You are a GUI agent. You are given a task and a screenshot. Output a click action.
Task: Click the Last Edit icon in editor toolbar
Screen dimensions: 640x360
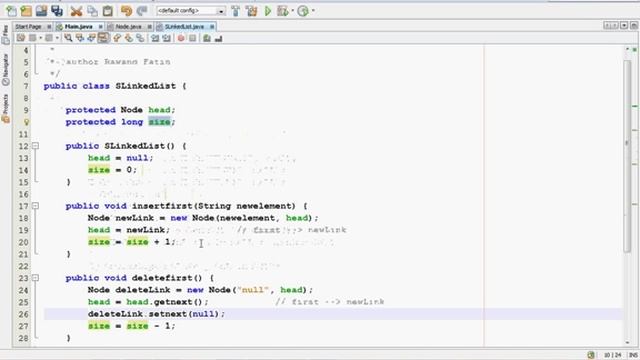tap(20, 38)
